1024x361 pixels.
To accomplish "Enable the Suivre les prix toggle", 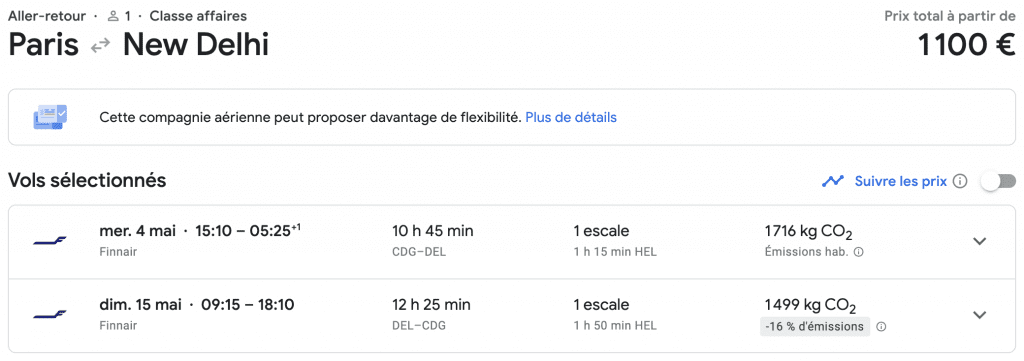I will [999, 182].
